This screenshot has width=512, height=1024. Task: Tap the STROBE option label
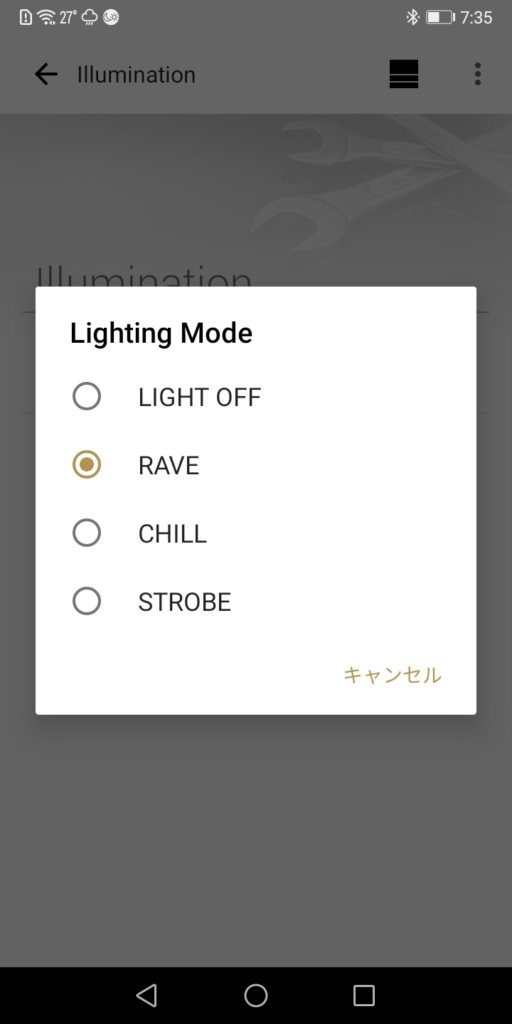[x=185, y=601]
